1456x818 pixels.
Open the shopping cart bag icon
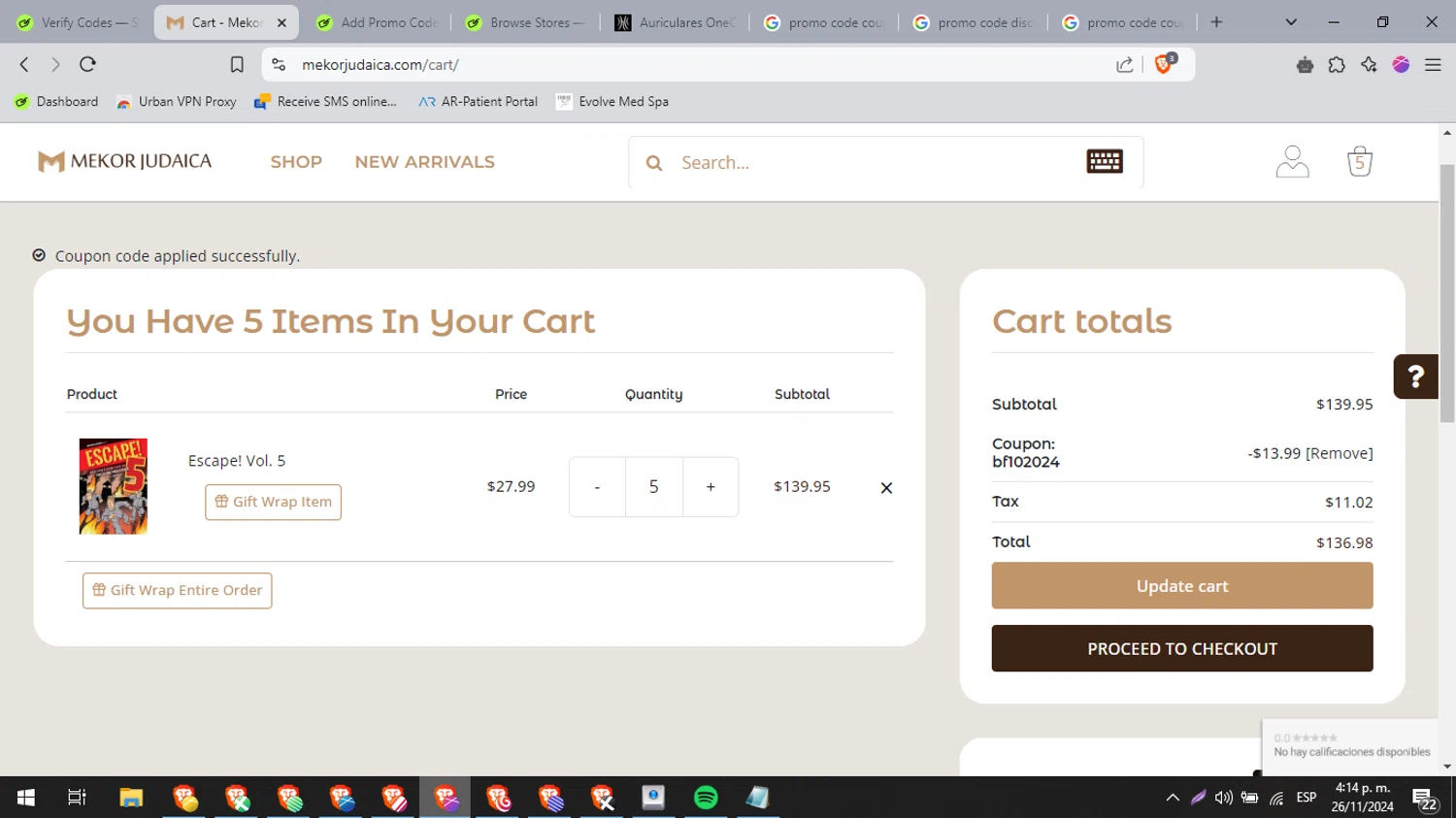(x=1359, y=161)
